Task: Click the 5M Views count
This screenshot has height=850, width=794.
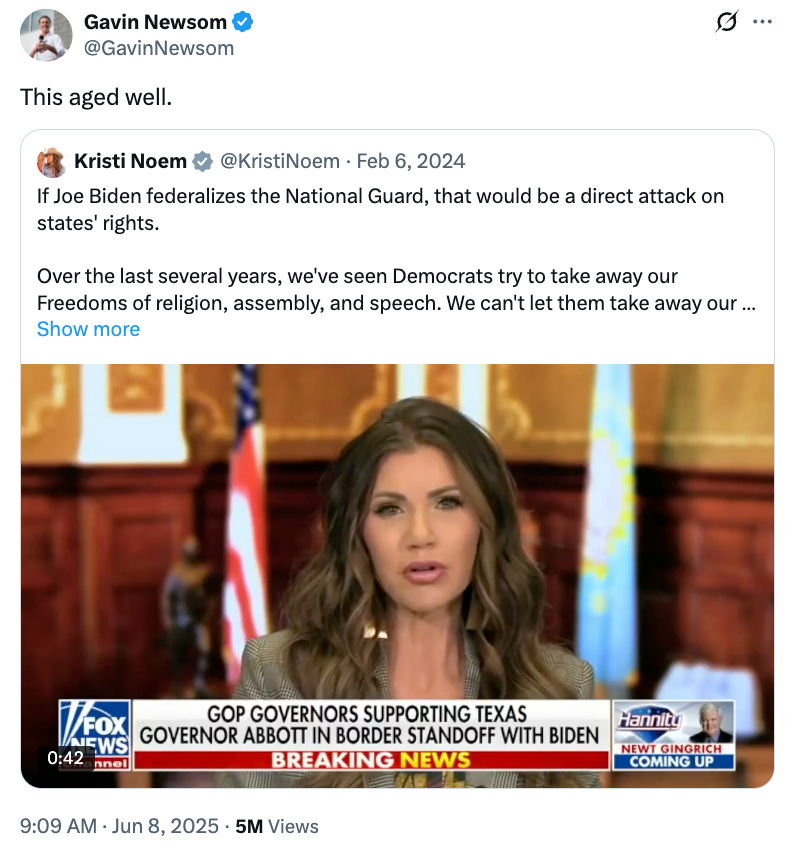Action: (x=277, y=826)
